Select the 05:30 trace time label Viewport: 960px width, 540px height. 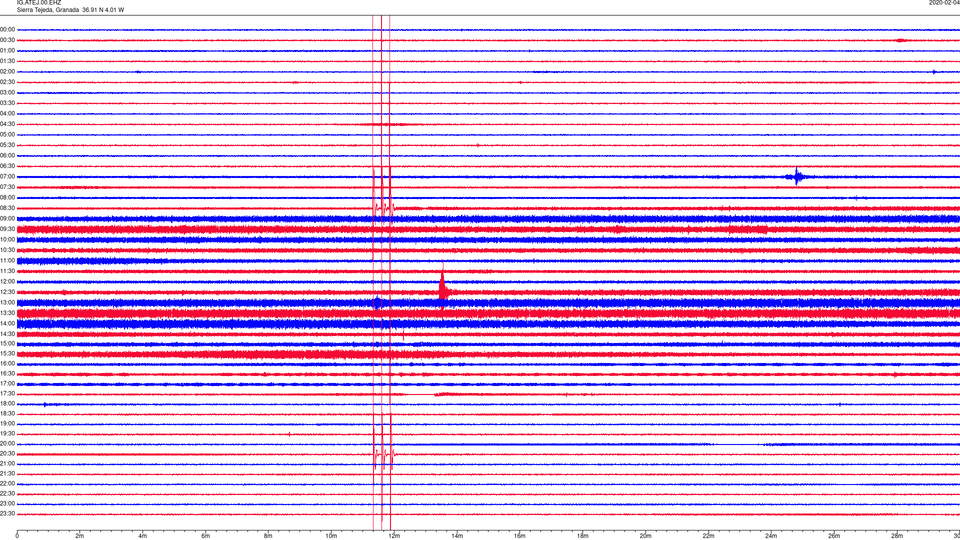click(8, 145)
